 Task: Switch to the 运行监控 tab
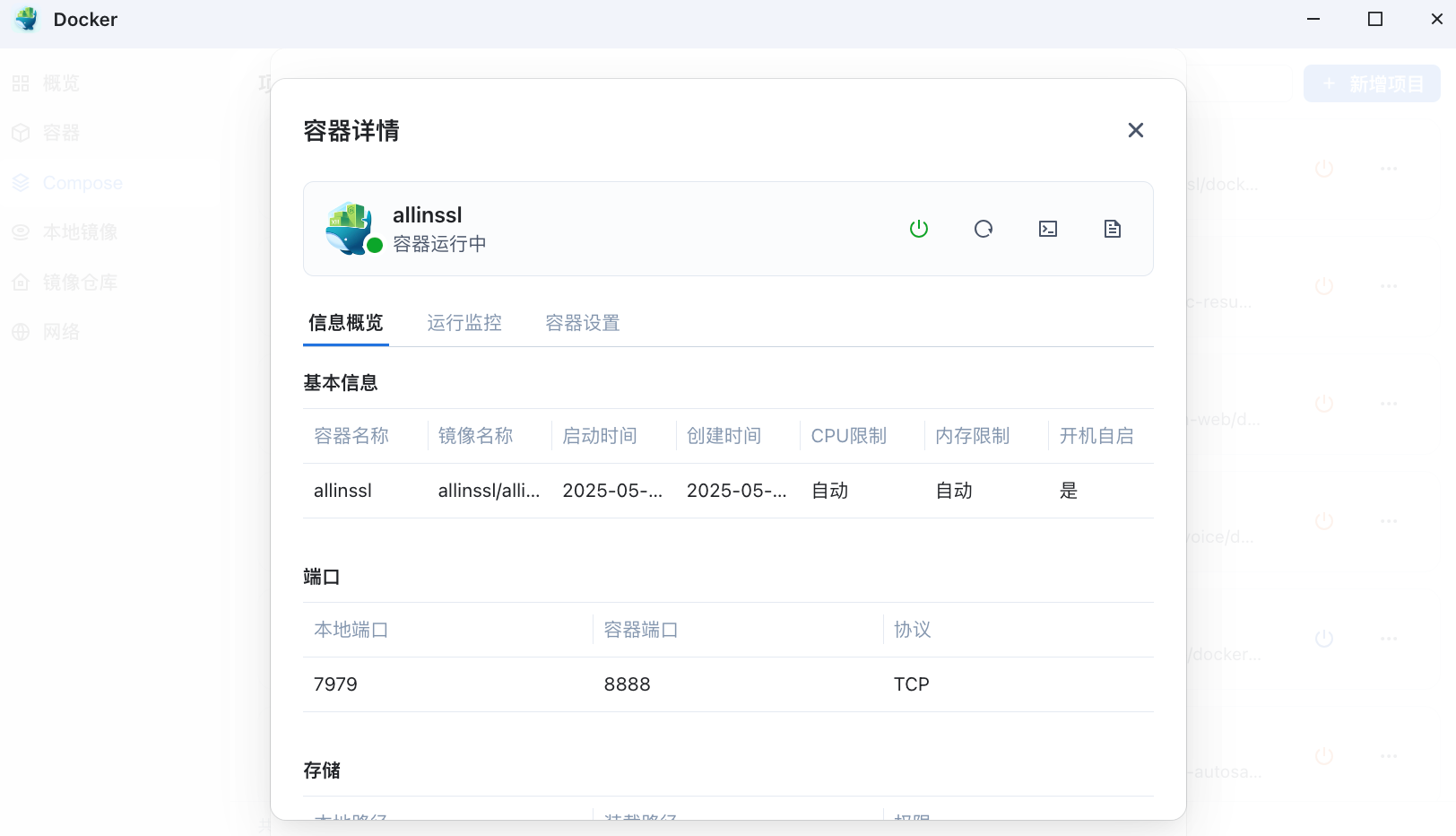[x=464, y=323]
